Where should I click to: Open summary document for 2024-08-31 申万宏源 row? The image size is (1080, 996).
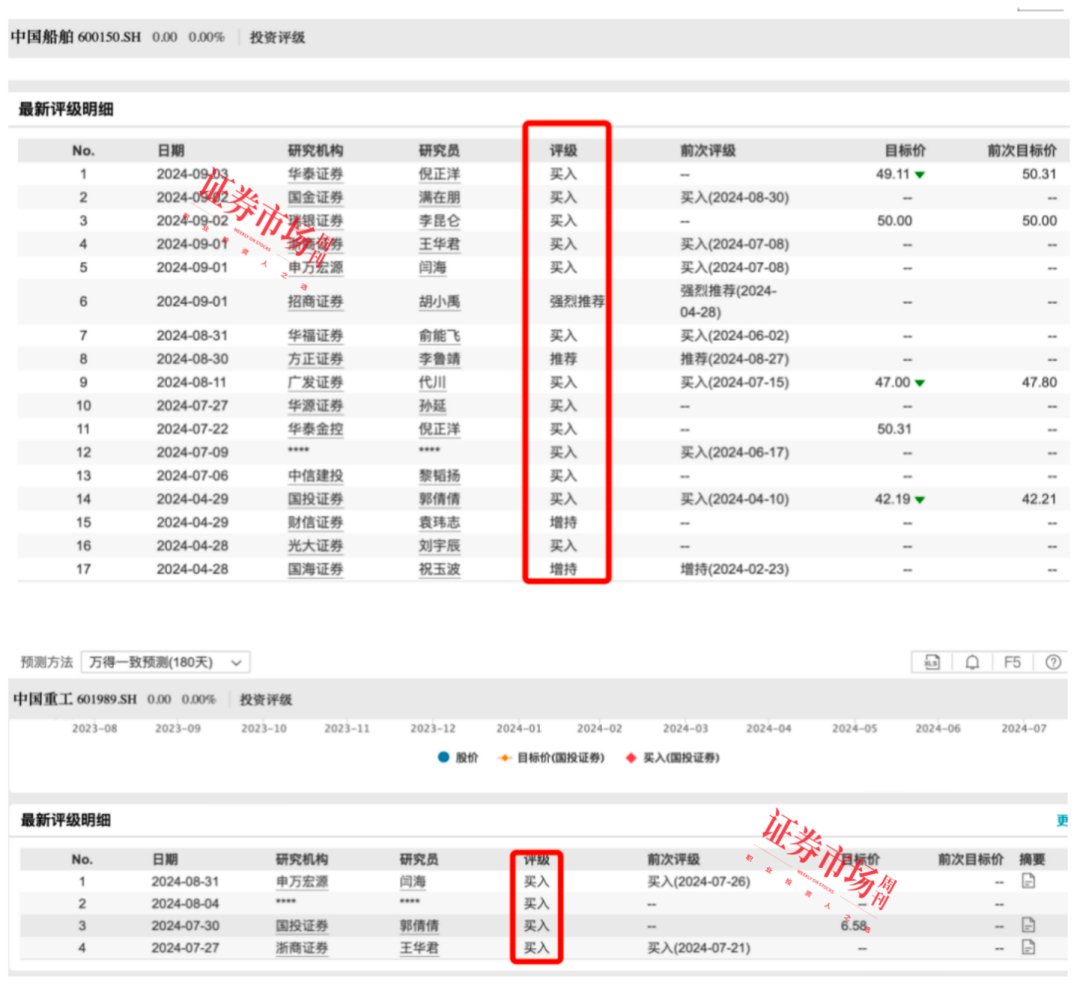click(x=1028, y=881)
